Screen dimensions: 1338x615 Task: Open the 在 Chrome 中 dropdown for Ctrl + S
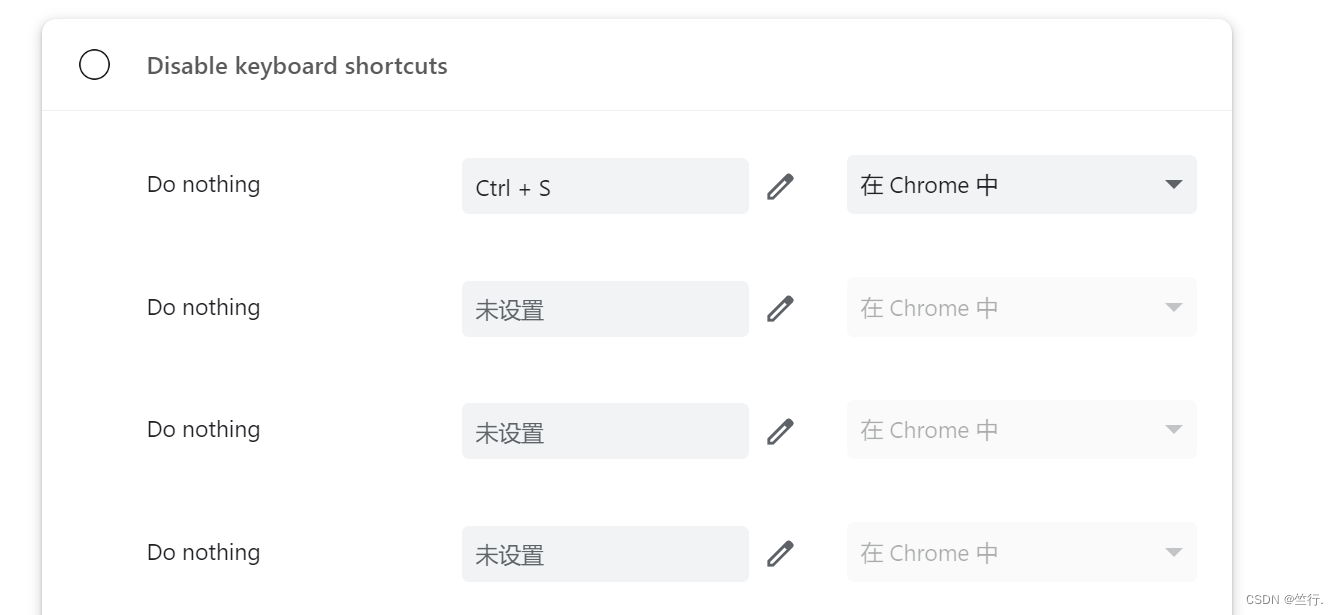1021,185
